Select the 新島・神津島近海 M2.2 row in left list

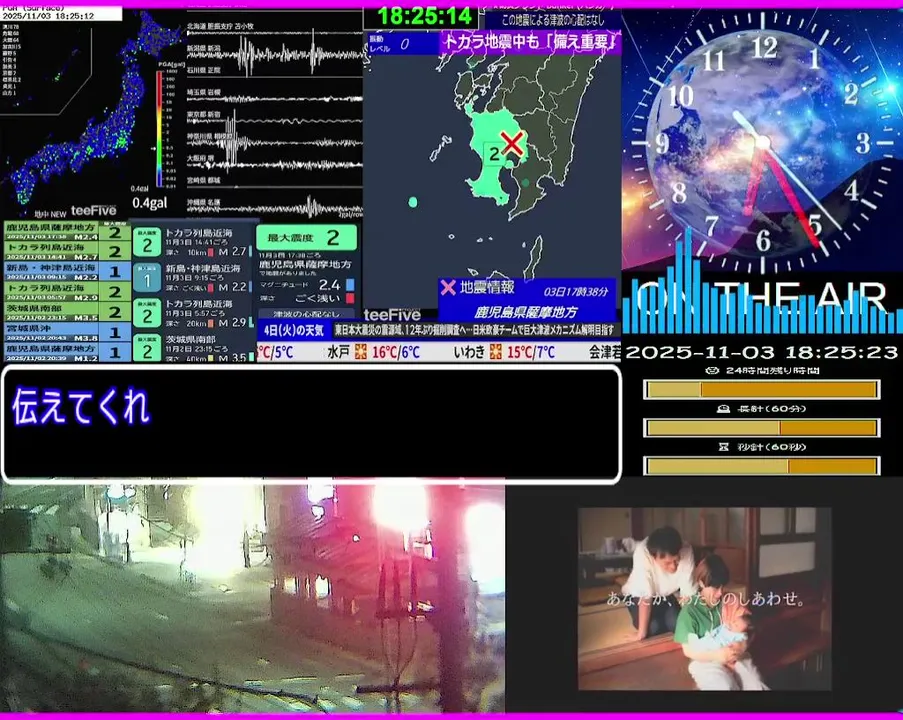click(67, 271)
